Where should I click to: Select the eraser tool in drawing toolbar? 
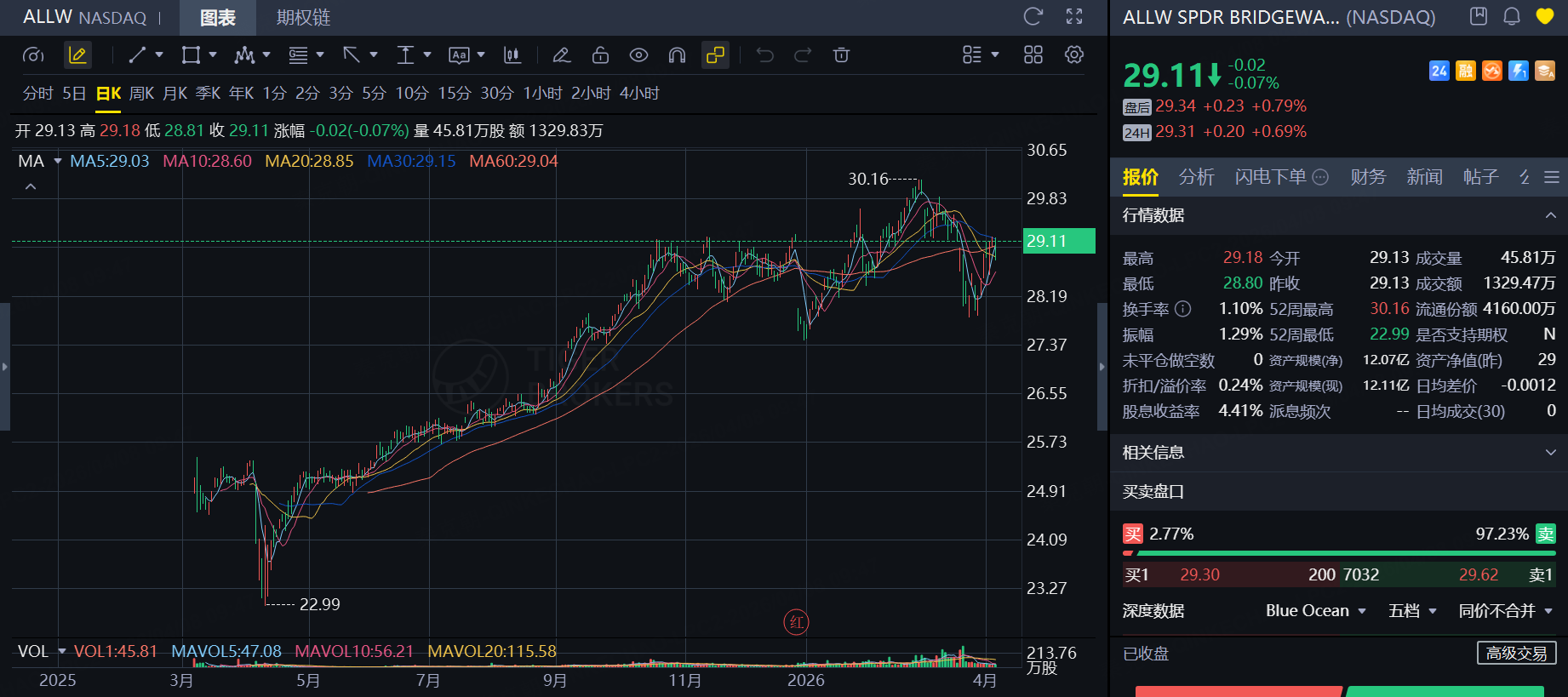561,55
